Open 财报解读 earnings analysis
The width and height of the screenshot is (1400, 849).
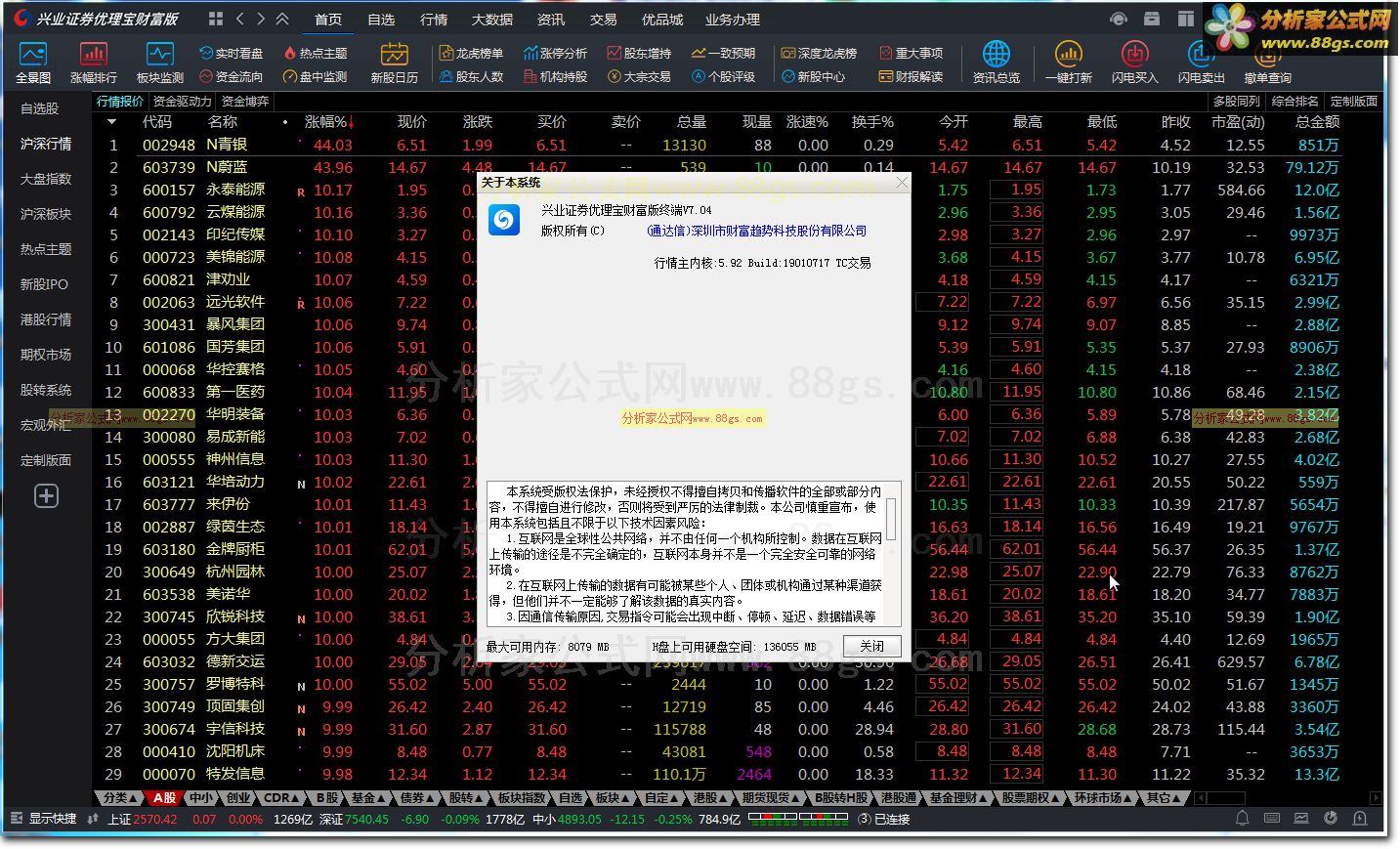(x=912, y=76)
